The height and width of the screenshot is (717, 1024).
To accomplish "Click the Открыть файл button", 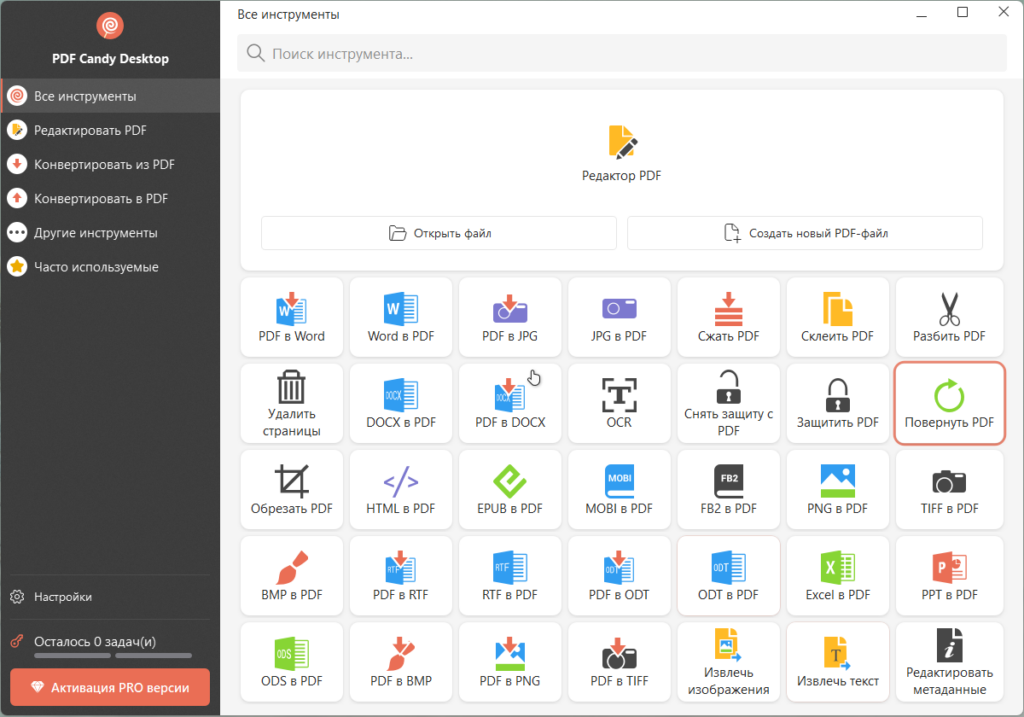I will [x=439, y=233].
